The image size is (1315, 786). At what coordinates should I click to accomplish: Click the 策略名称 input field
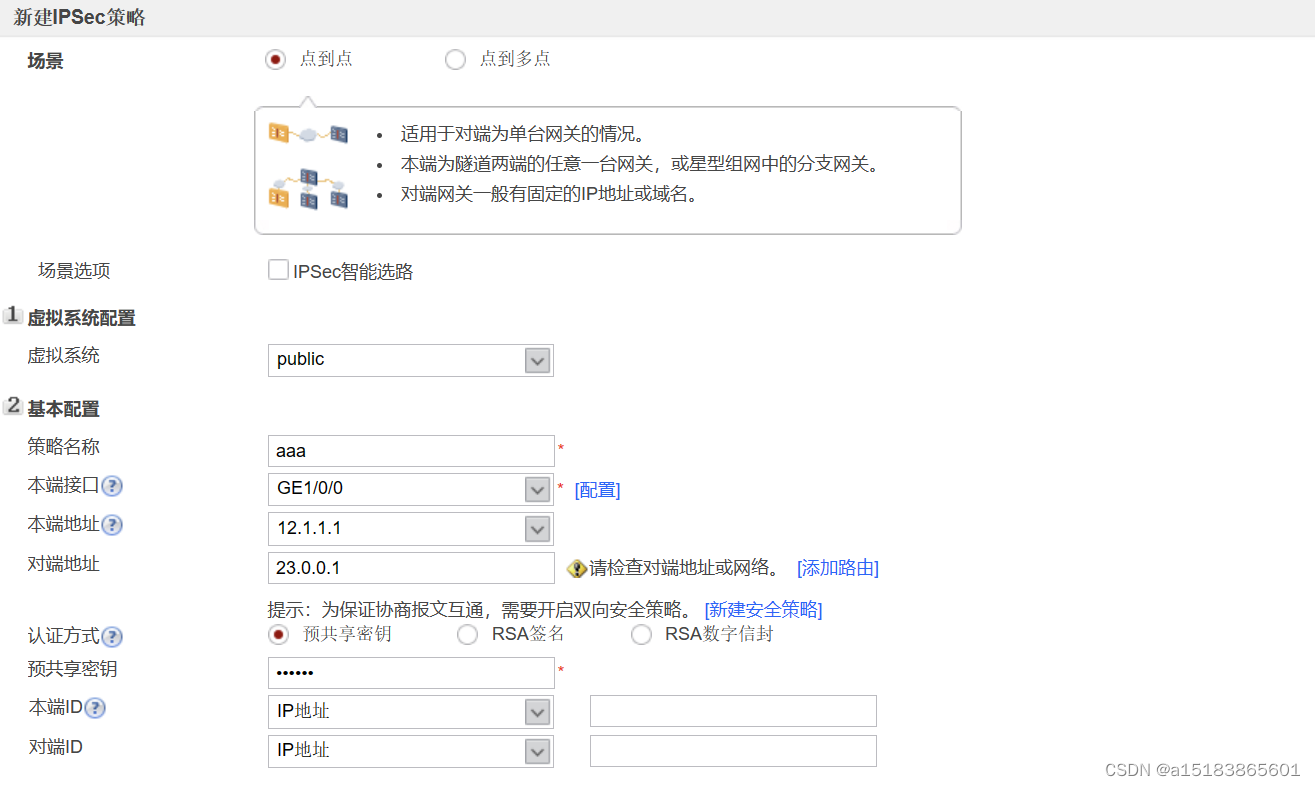point(411,451)
